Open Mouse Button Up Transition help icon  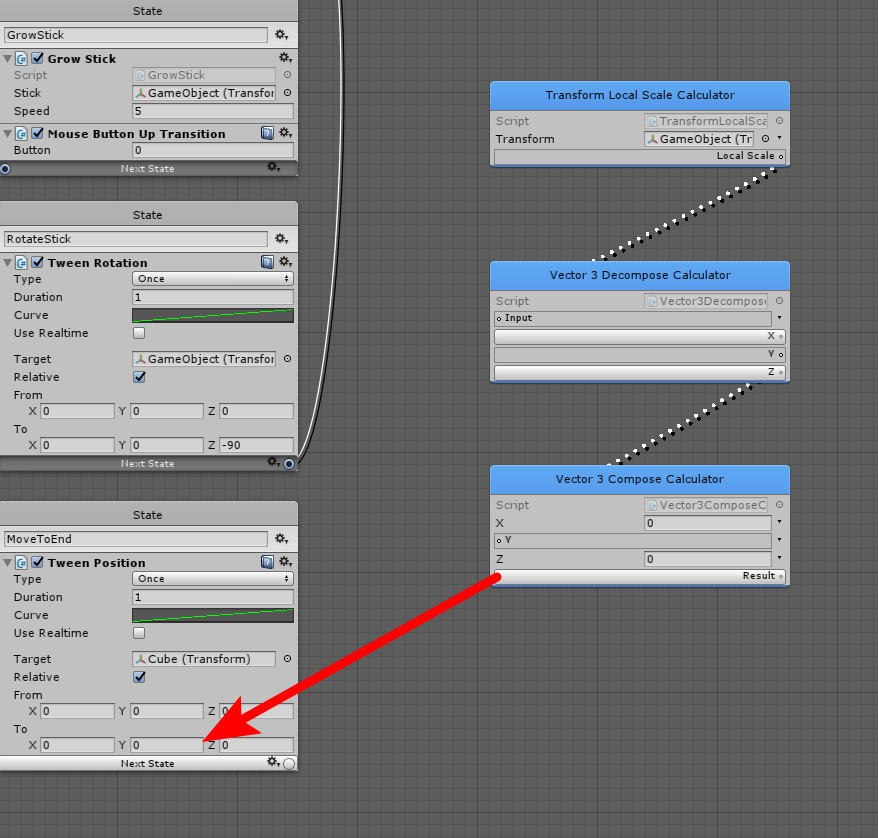tap(267, 133)
